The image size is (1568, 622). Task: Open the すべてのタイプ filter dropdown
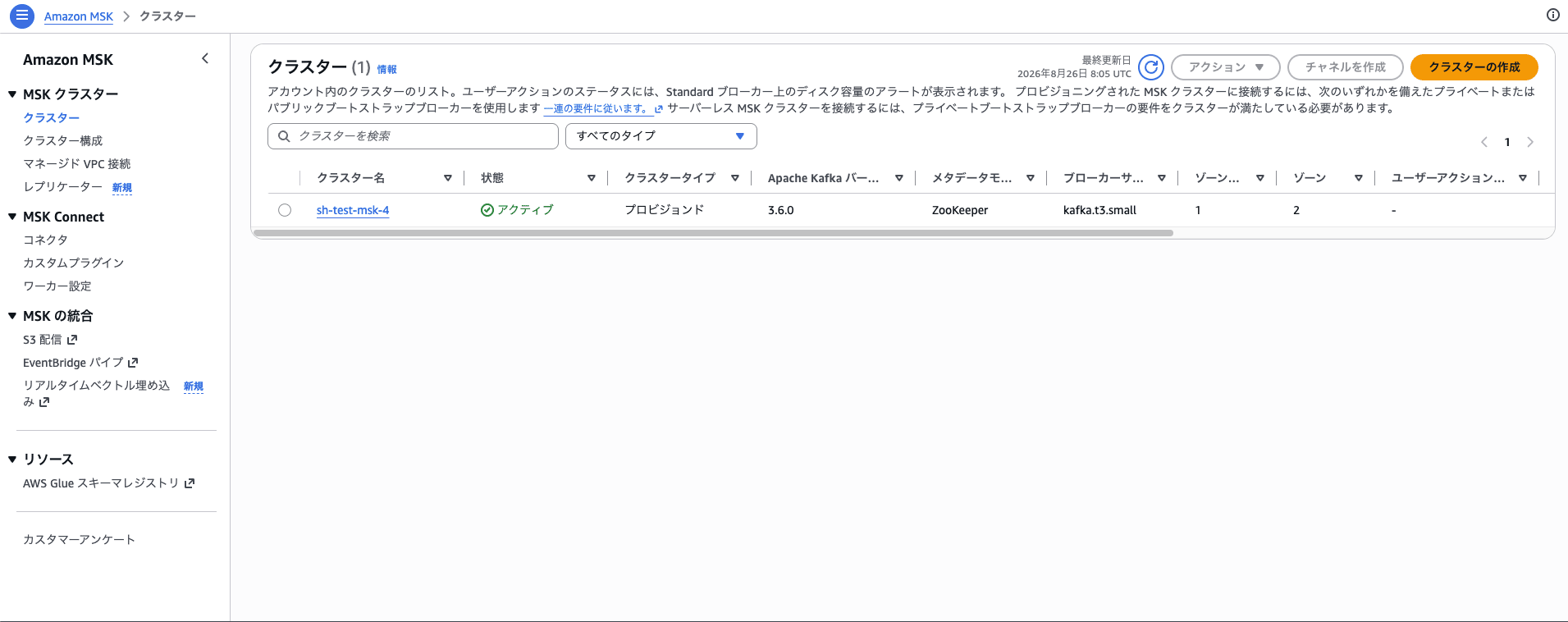click(x=661, y=136)
